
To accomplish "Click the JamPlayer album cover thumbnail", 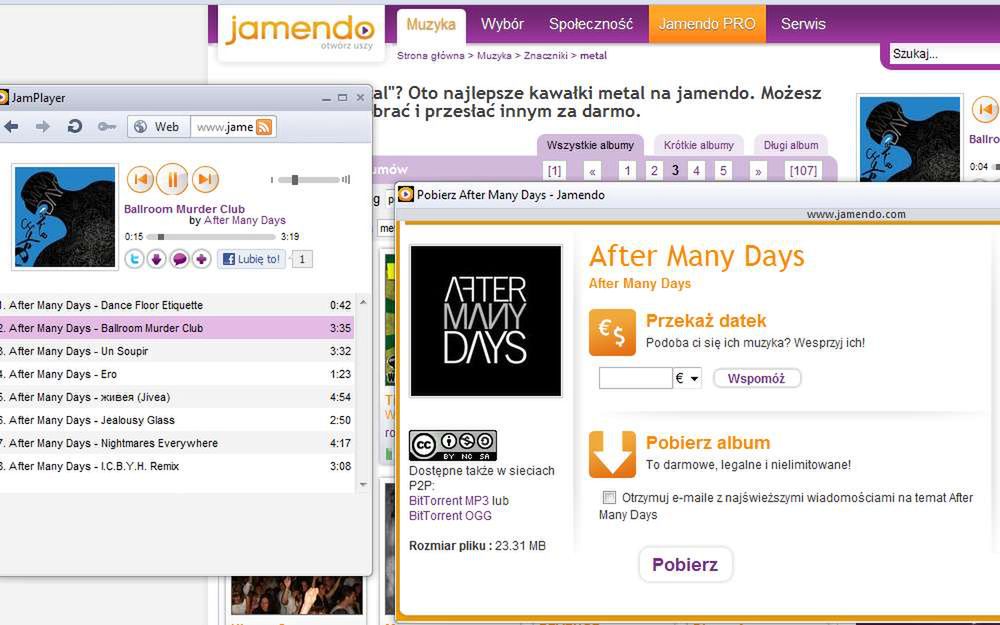I will [65, 217].
